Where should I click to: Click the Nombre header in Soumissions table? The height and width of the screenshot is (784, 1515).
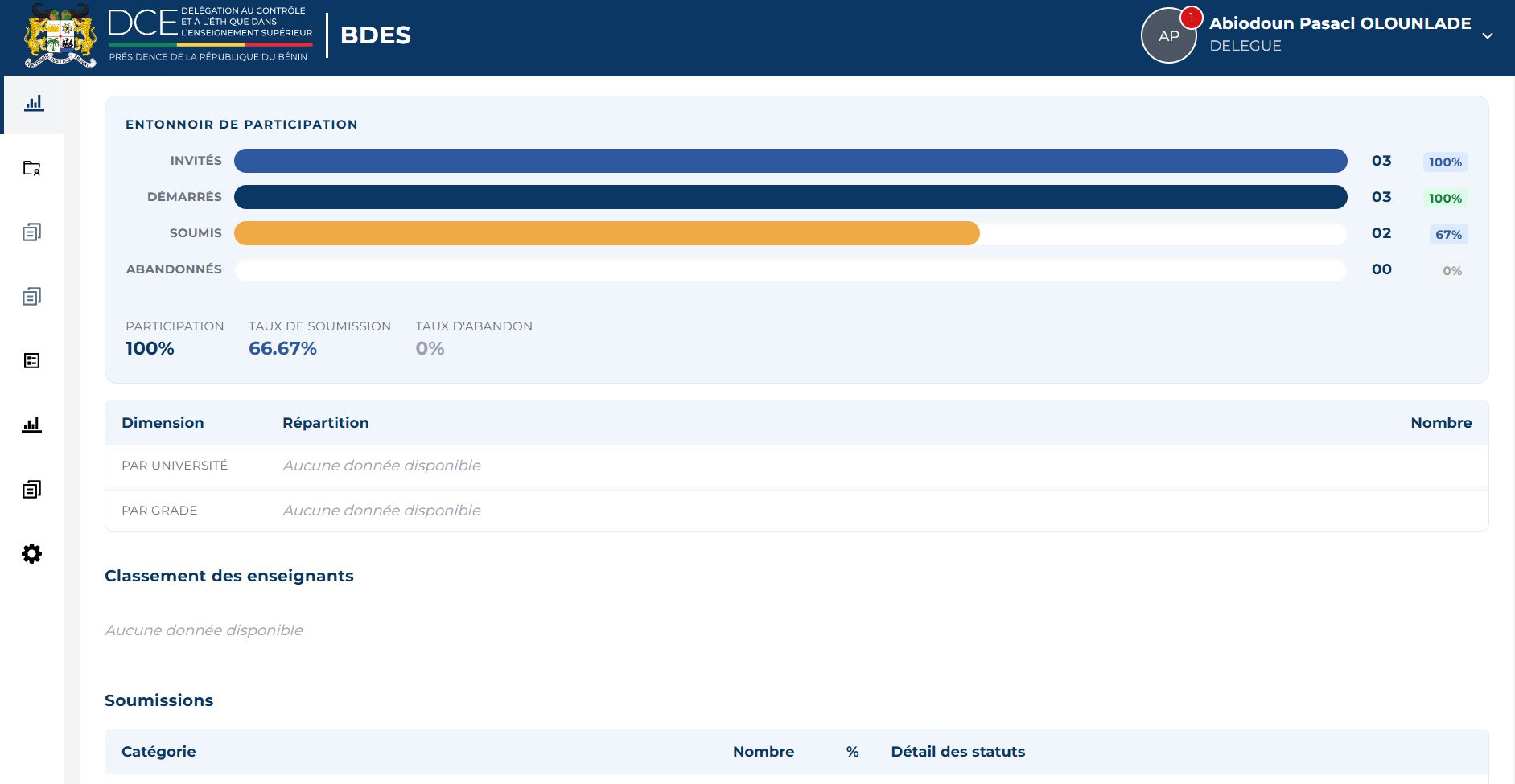(x=764, y=752)
